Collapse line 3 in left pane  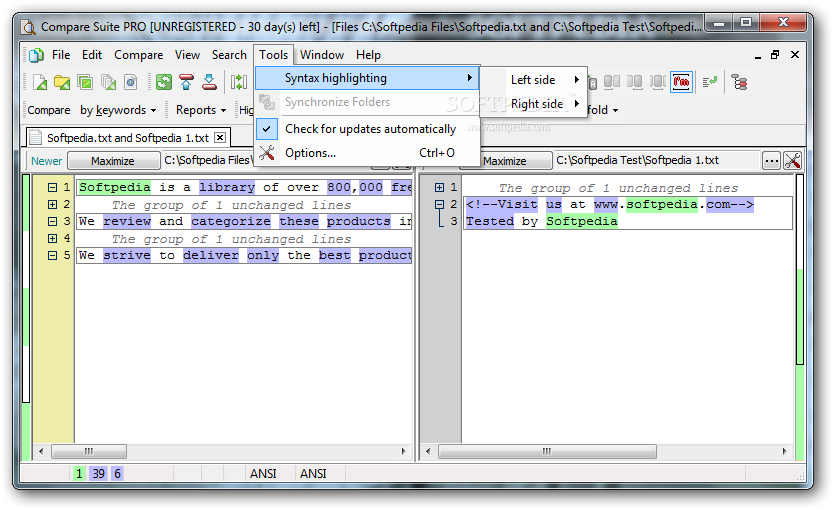52,221
